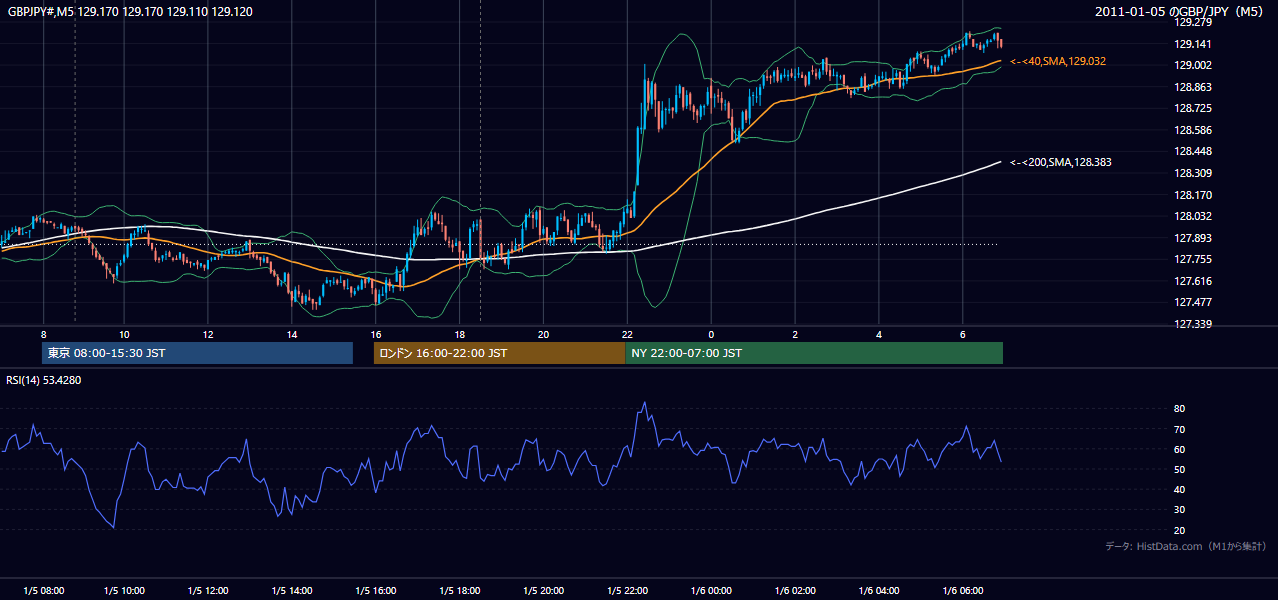
Task: Click hour tick 0 under price chart
Action: [711, 333]
